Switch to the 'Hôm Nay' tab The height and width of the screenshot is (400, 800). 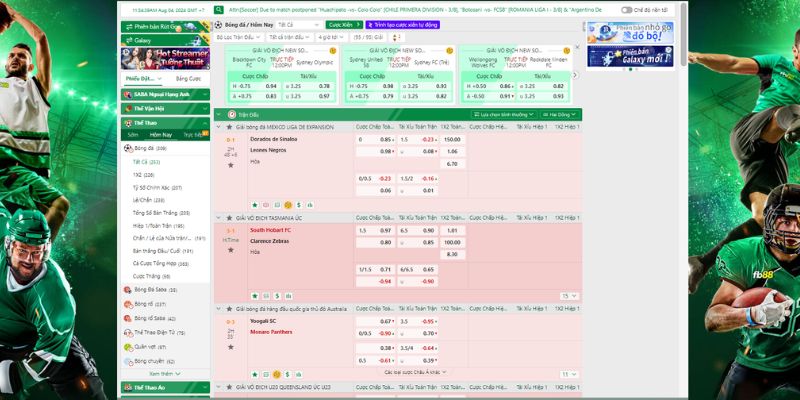click(x=160, y=134)
